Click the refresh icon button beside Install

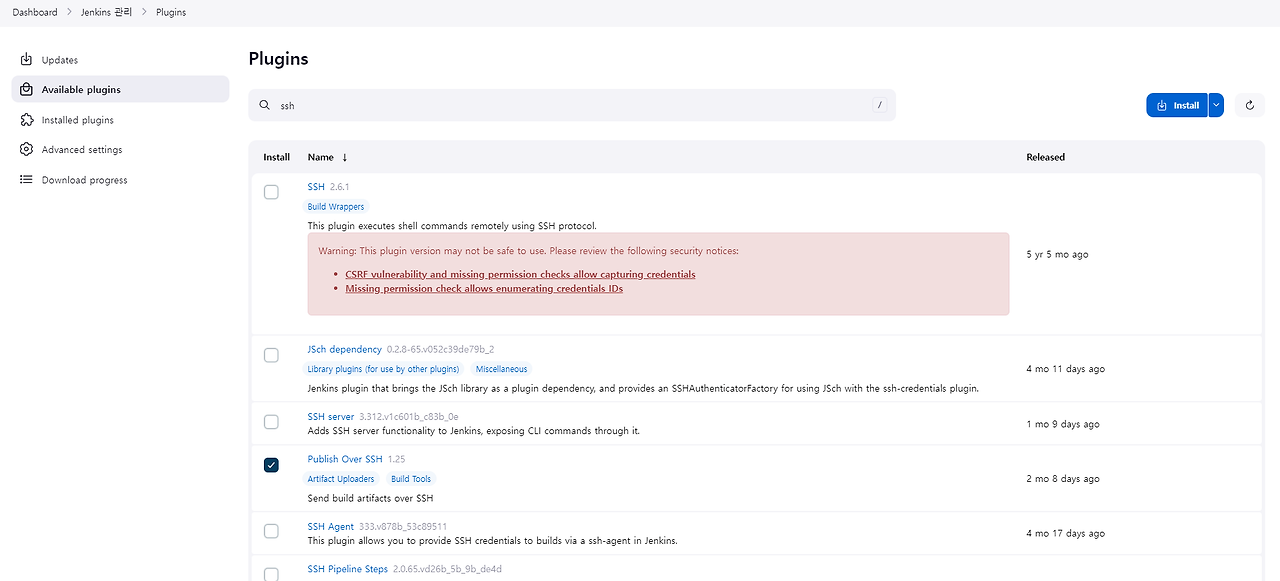pos(1250,105)
